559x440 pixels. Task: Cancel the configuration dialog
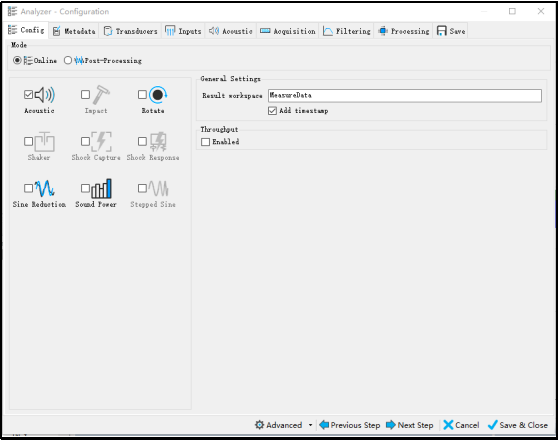tap(461, 425)
